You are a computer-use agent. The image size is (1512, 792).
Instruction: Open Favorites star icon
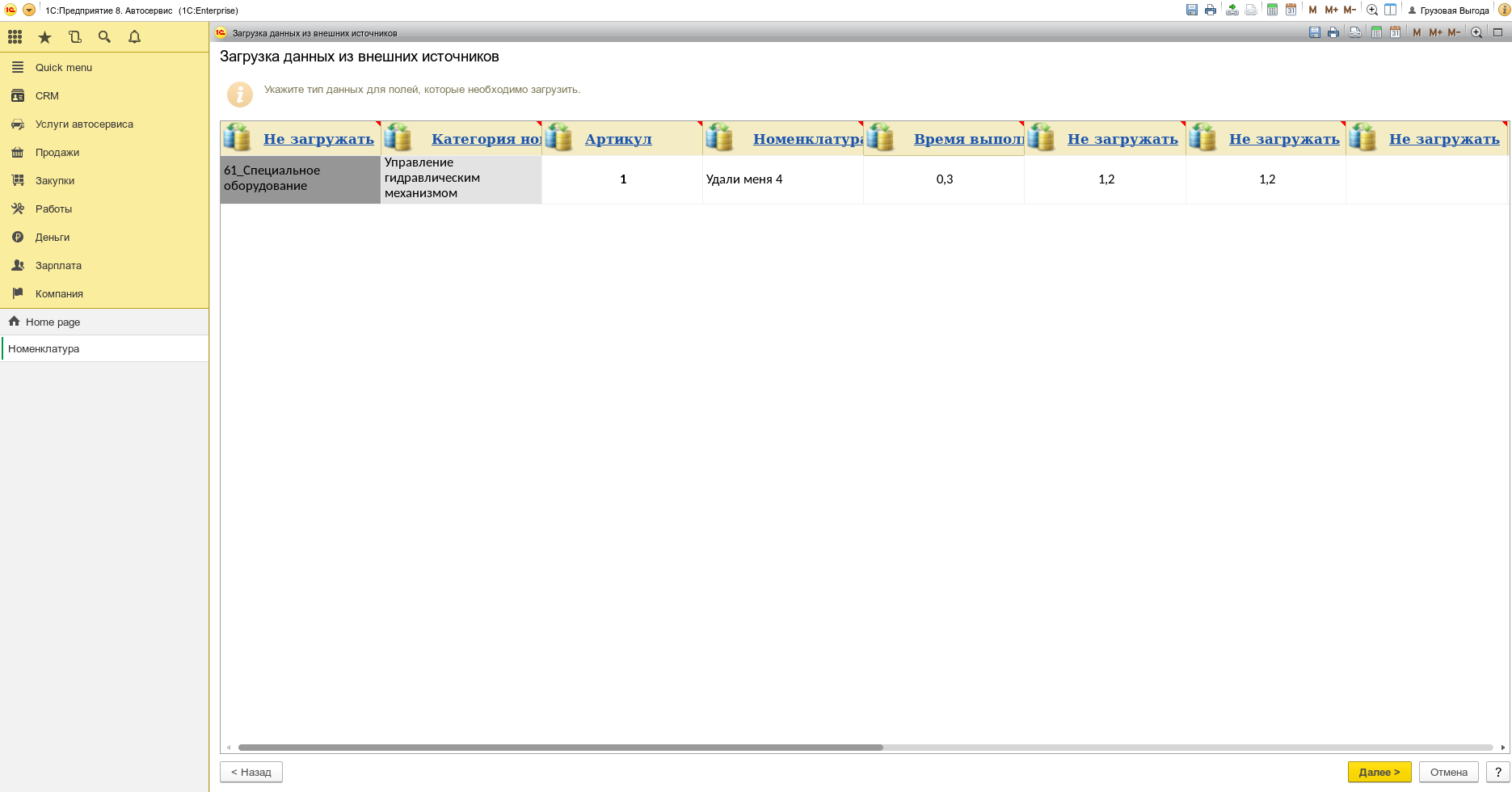(45, 37)
